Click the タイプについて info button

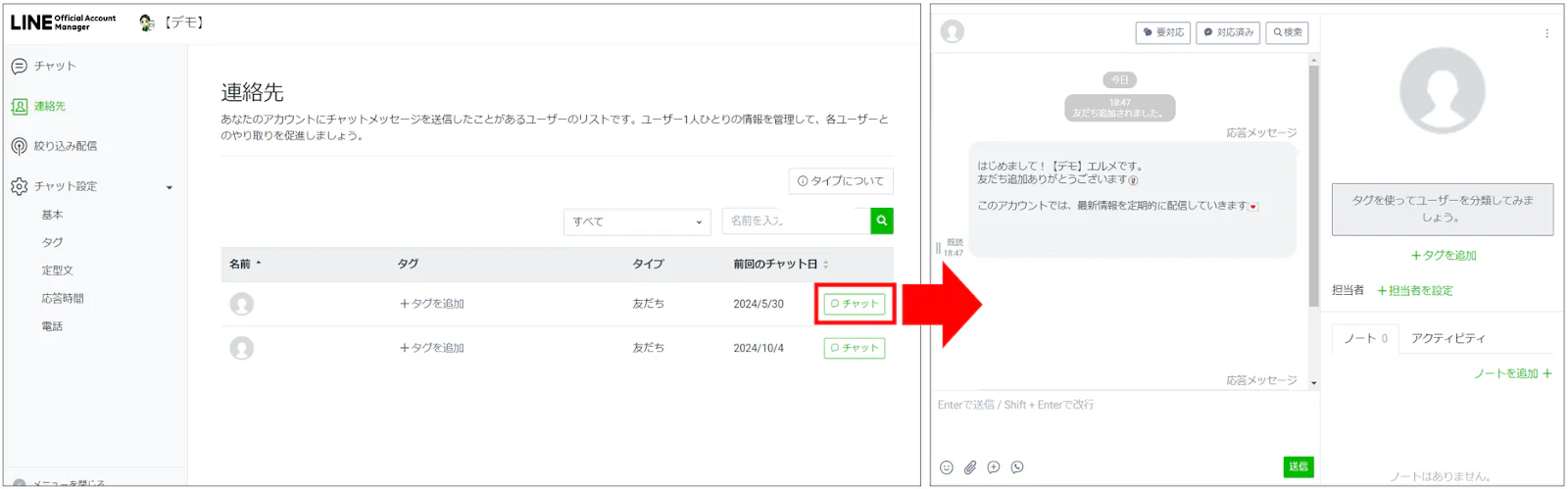(x=841, y=181)
